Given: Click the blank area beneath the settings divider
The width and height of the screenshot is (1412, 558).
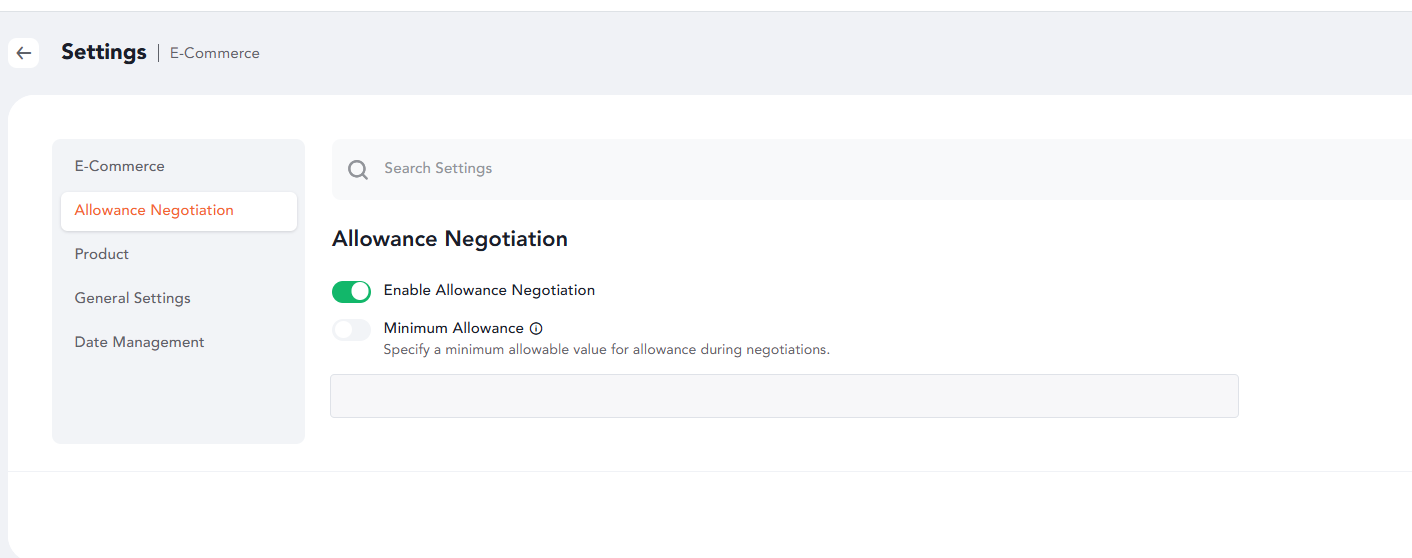Looking at the screenshot, I should pos(710,514).
